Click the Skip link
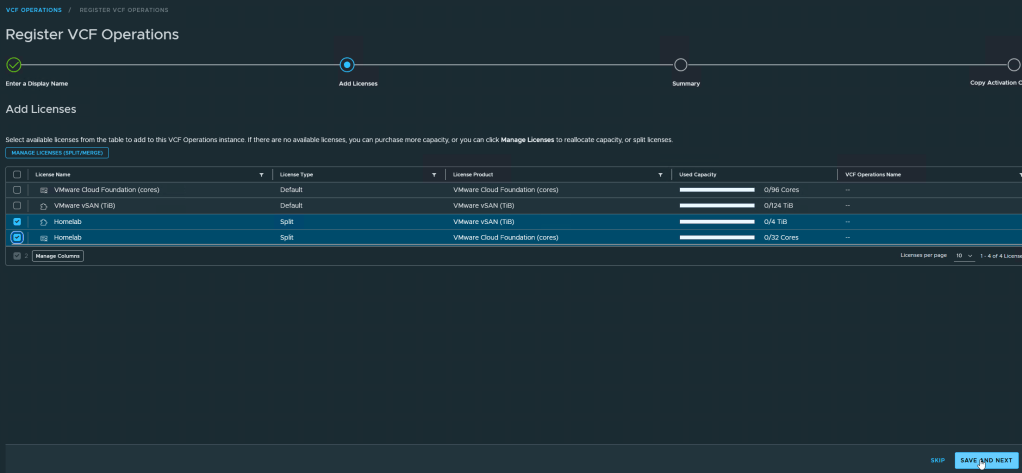This screenshot has height=473, width=1022. click(x=937, y=460)
